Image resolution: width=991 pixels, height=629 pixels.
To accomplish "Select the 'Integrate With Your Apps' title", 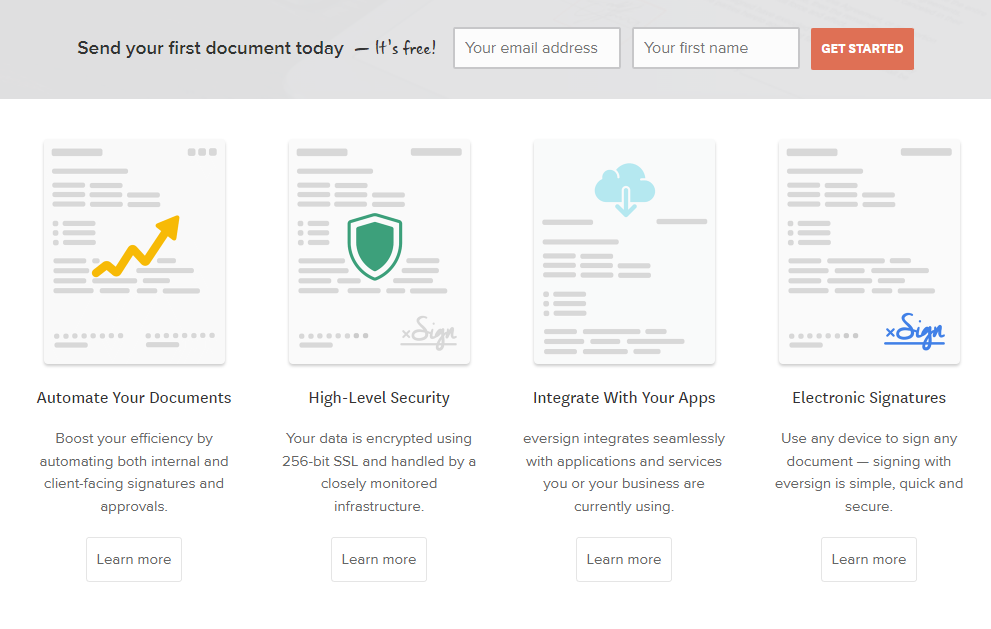I will [624, 398].
